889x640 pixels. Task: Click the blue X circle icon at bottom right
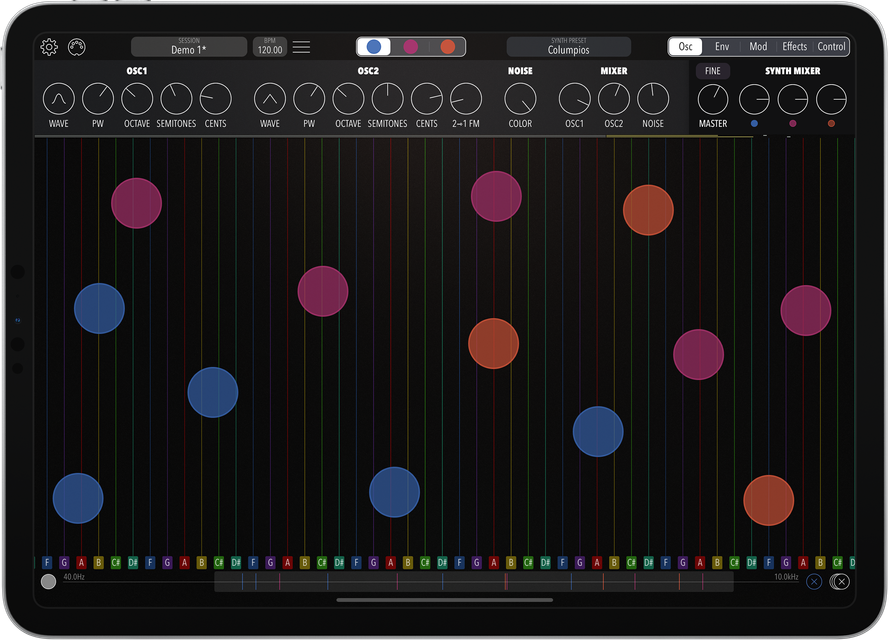click(814, 582)
